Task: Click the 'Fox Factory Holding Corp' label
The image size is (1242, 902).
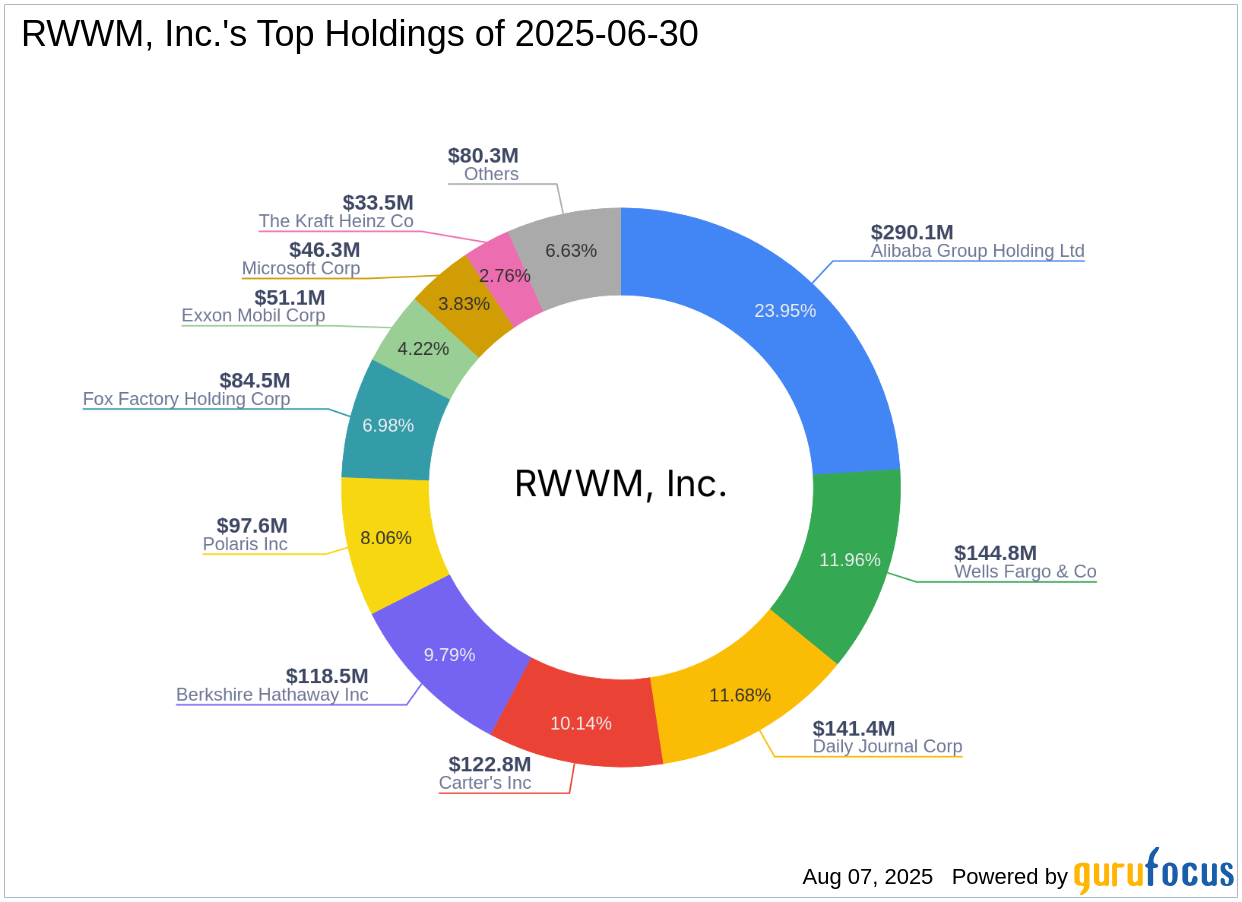Action: (x=186, y=400)
